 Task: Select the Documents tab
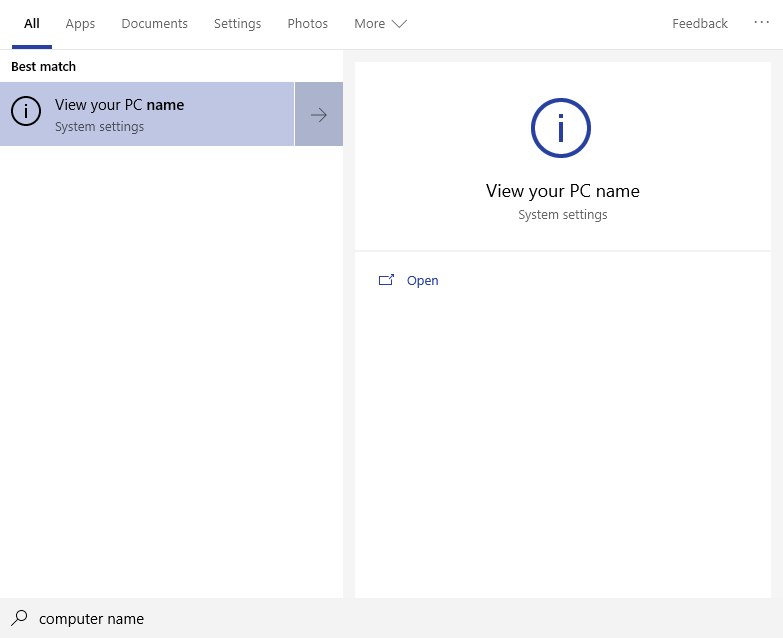click(x=154, y=24)
